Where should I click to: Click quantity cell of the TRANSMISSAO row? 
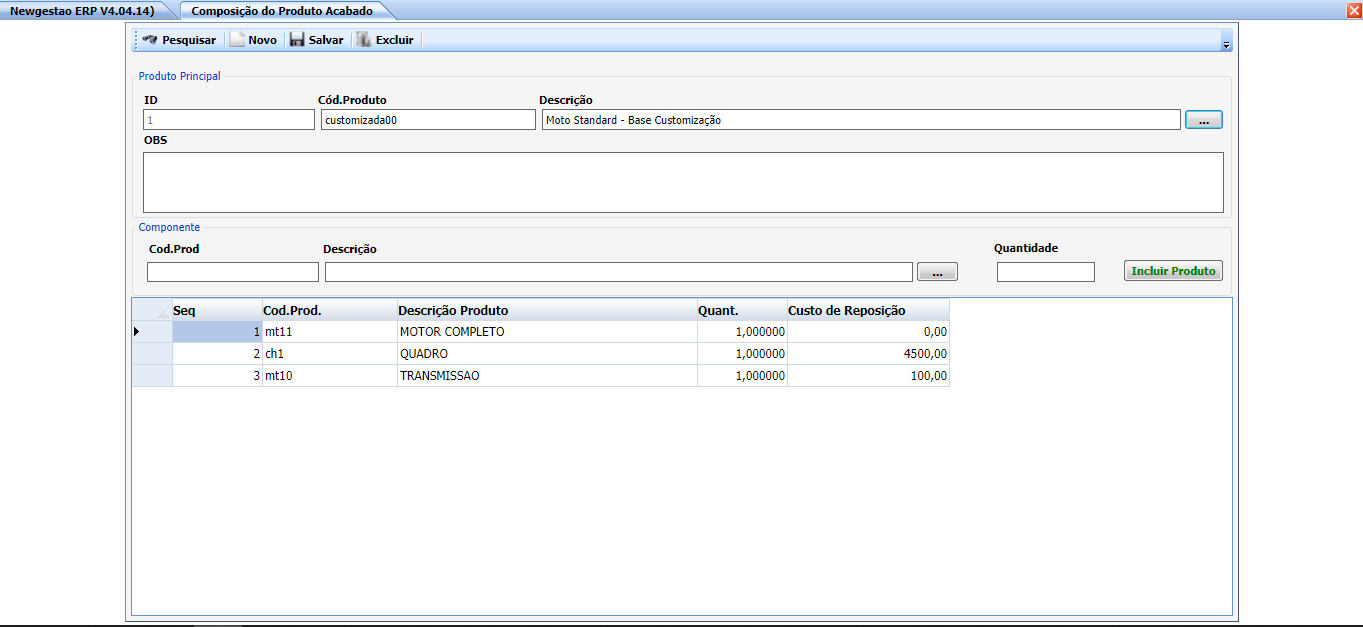tap(742, 375)
